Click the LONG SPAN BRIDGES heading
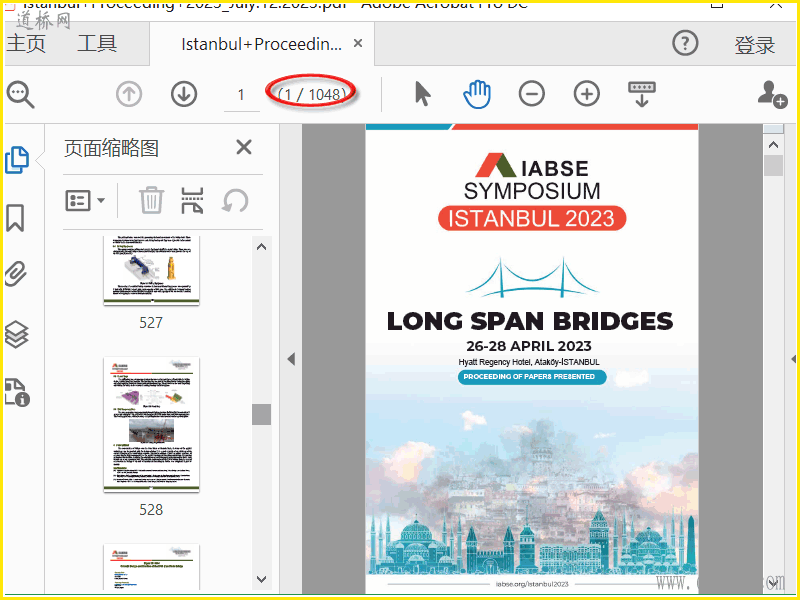This screenshot has height=600, width=800. click(x=530, y=321)
